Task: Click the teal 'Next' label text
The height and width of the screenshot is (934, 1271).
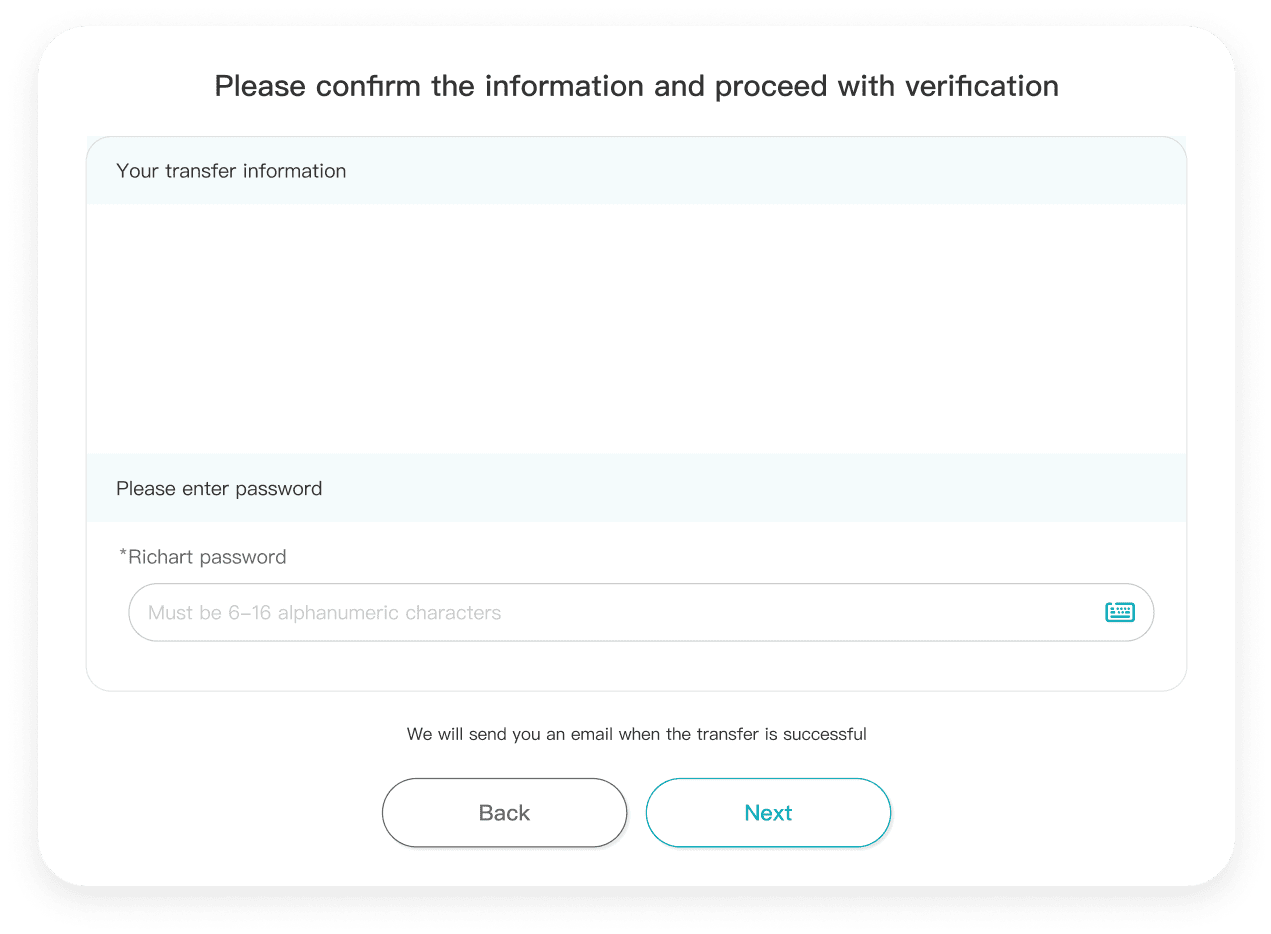Action: (768, 813)
